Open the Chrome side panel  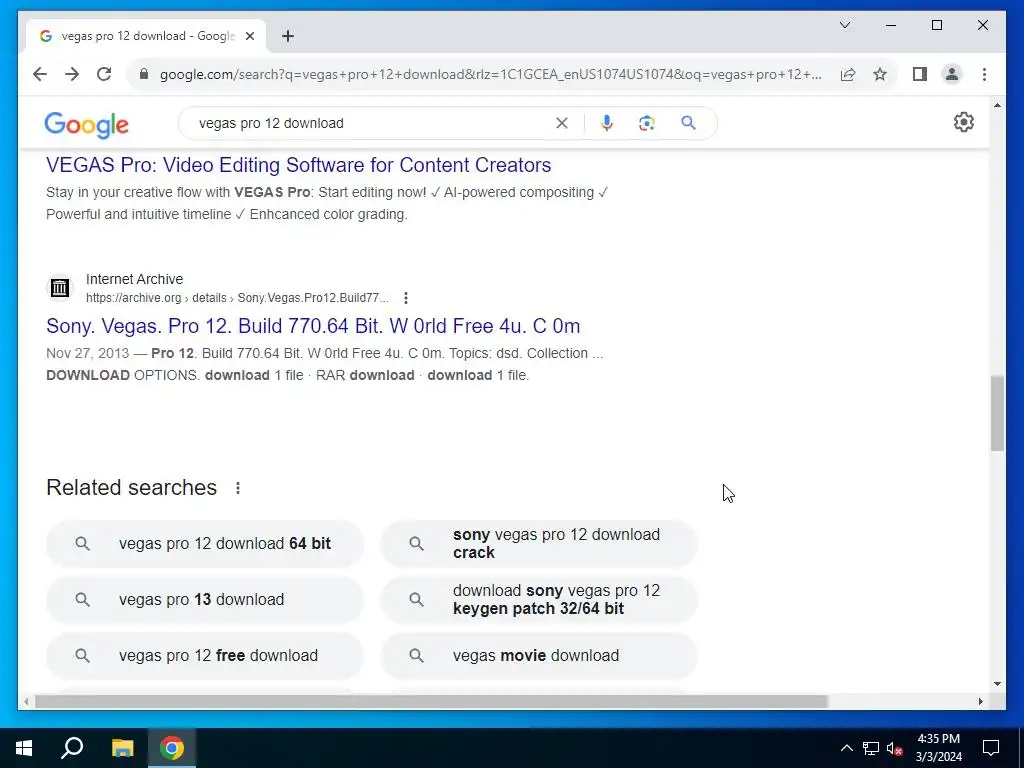(x=920, y=74)
